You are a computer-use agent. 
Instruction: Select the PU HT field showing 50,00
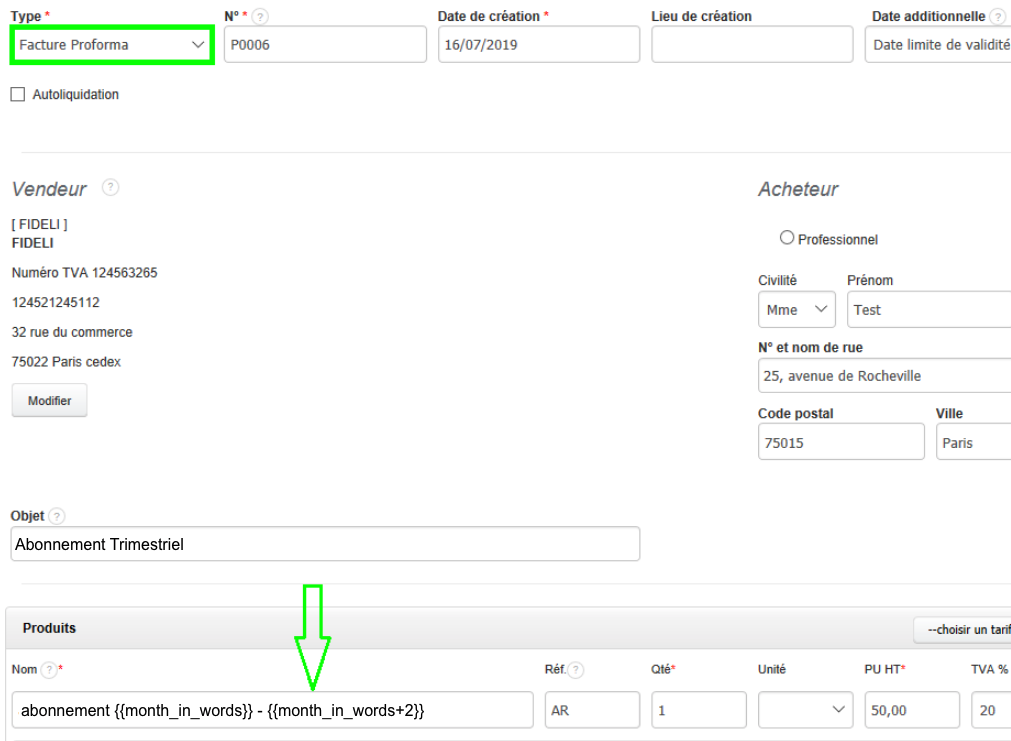[911, 710]
